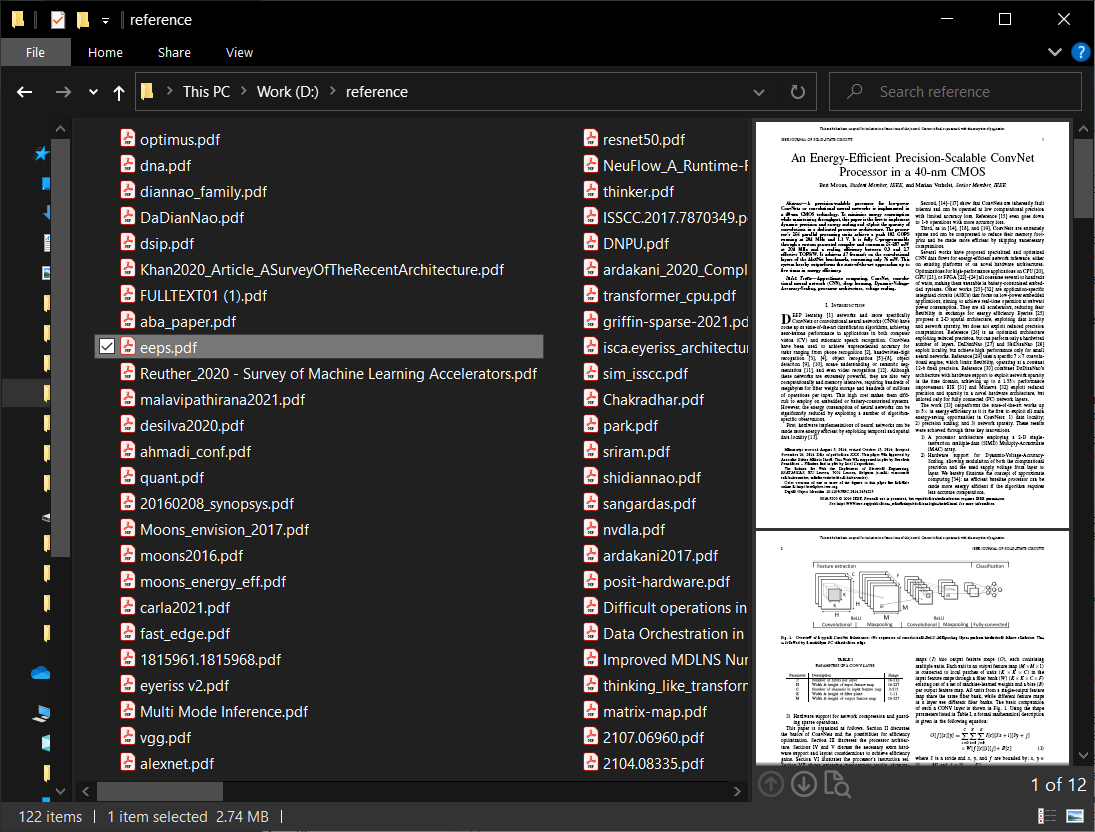Click the Help question mark icon
Screen dimensions: 1095x832
(1080, 52)
